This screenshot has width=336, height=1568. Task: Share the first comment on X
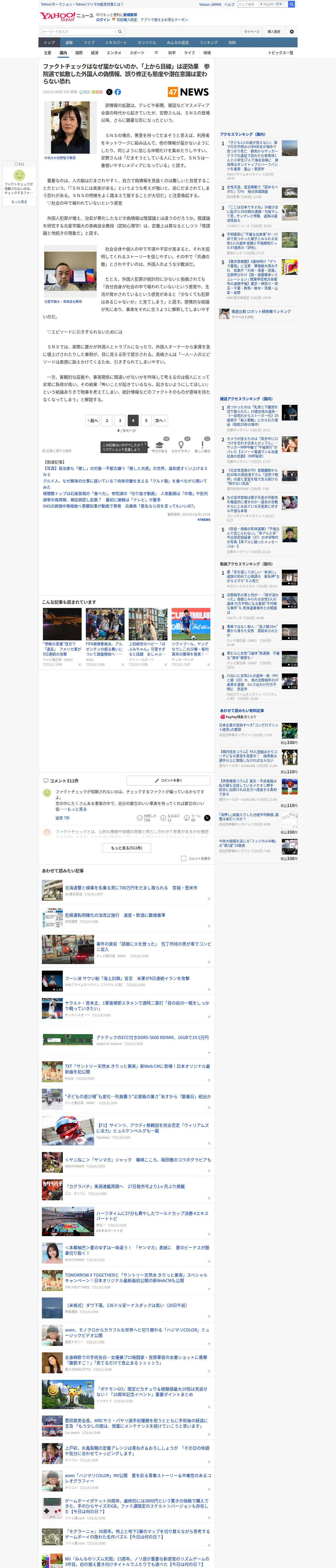[x=207, y=817]
